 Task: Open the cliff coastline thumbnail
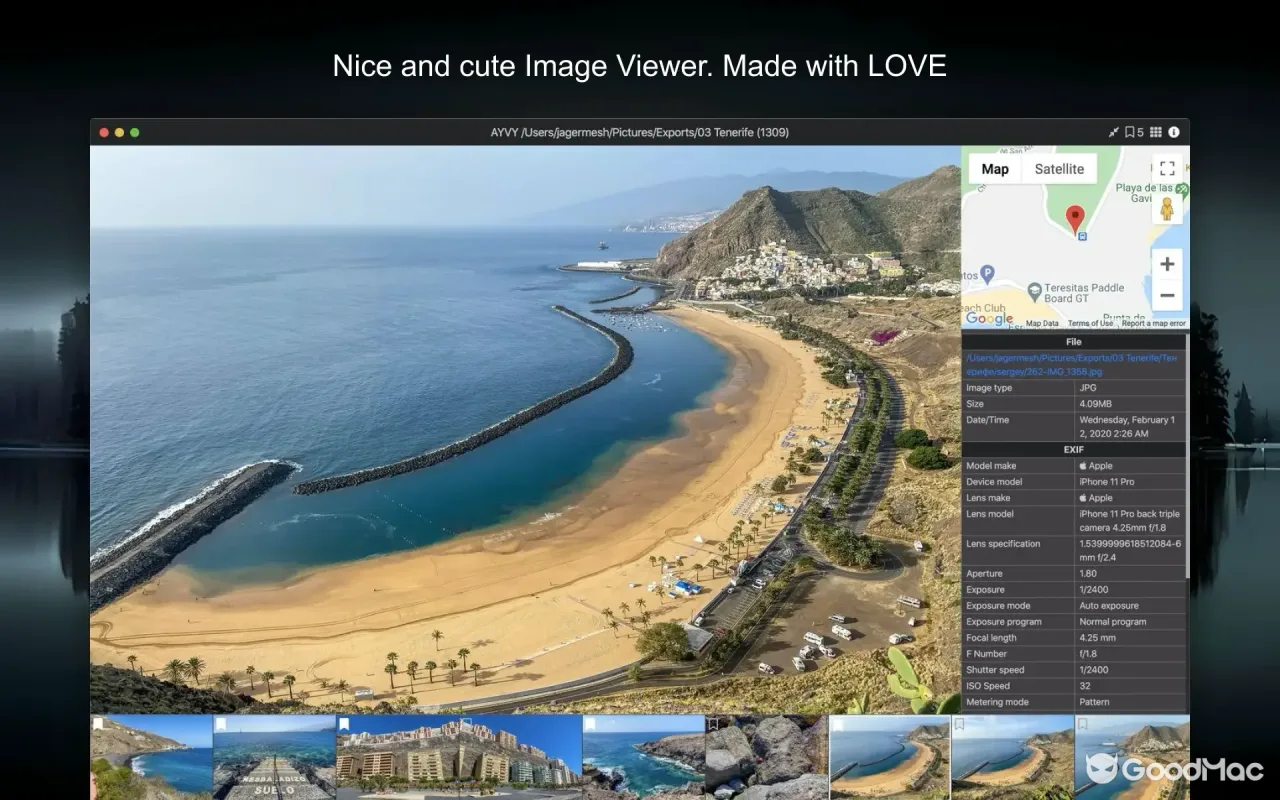pos(151,757)
